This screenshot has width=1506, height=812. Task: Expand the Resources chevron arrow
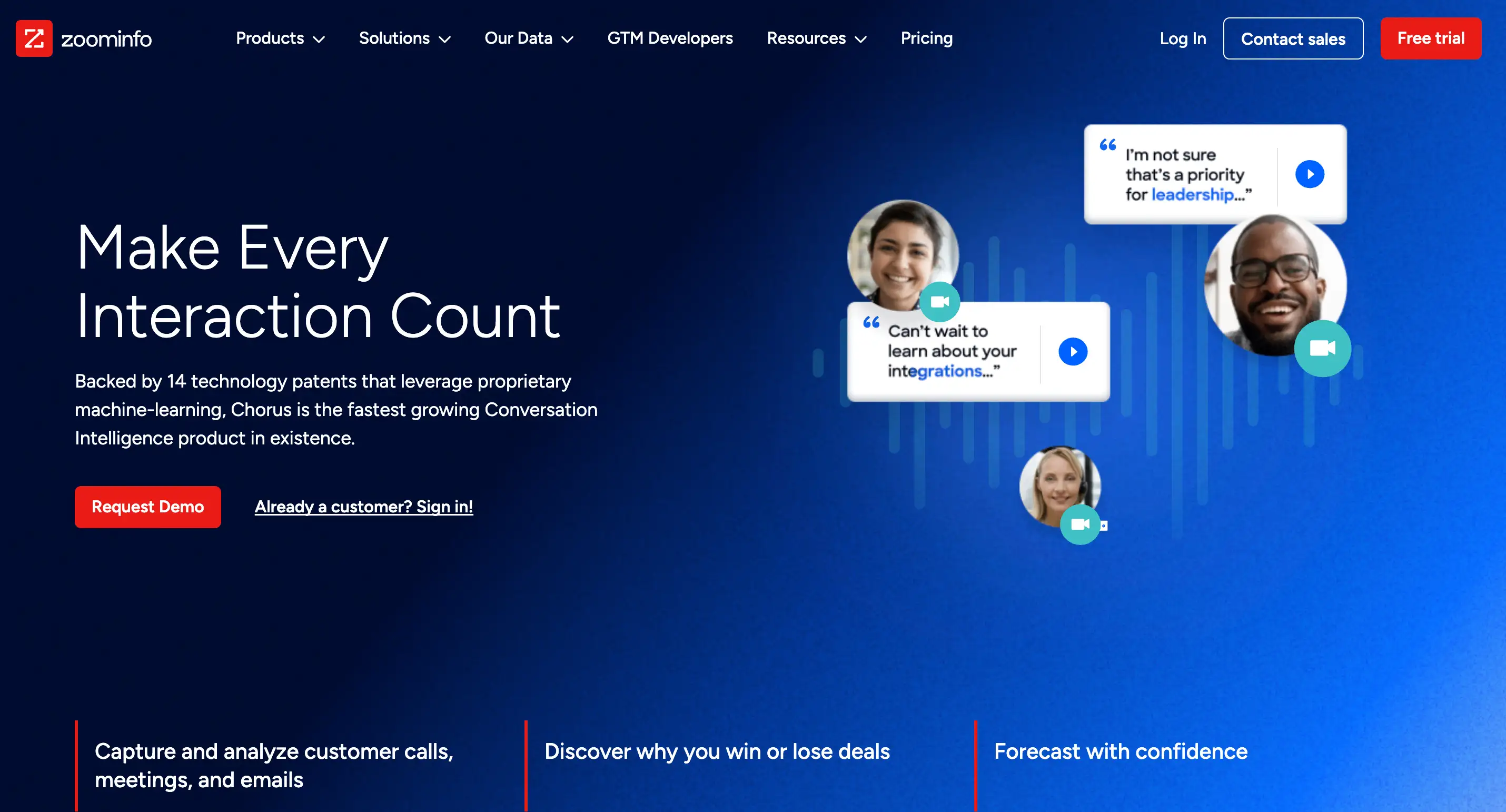pos(860,39)
